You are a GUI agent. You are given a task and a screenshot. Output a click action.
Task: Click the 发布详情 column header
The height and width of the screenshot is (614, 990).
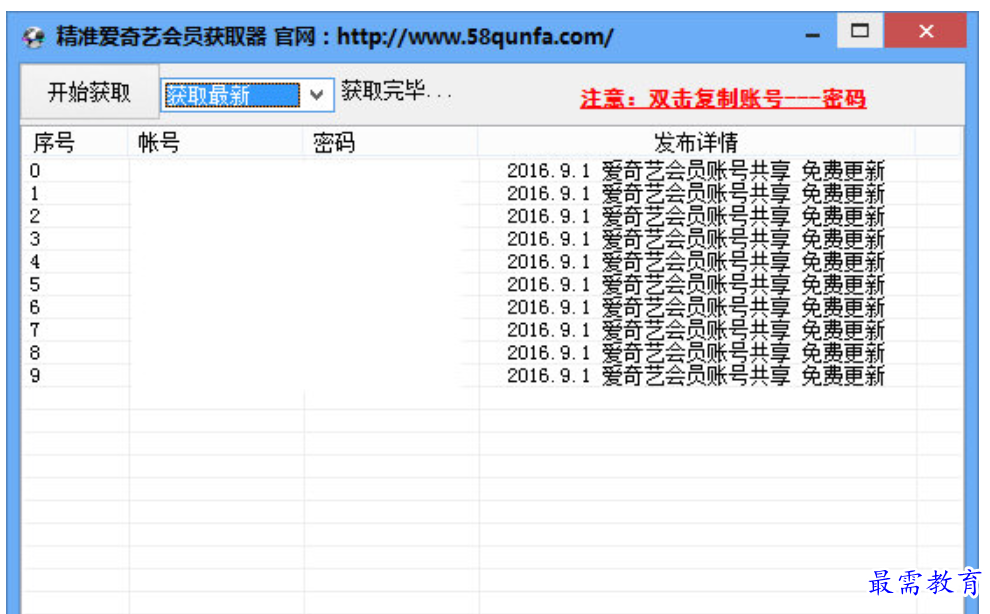tap(696, 143)
